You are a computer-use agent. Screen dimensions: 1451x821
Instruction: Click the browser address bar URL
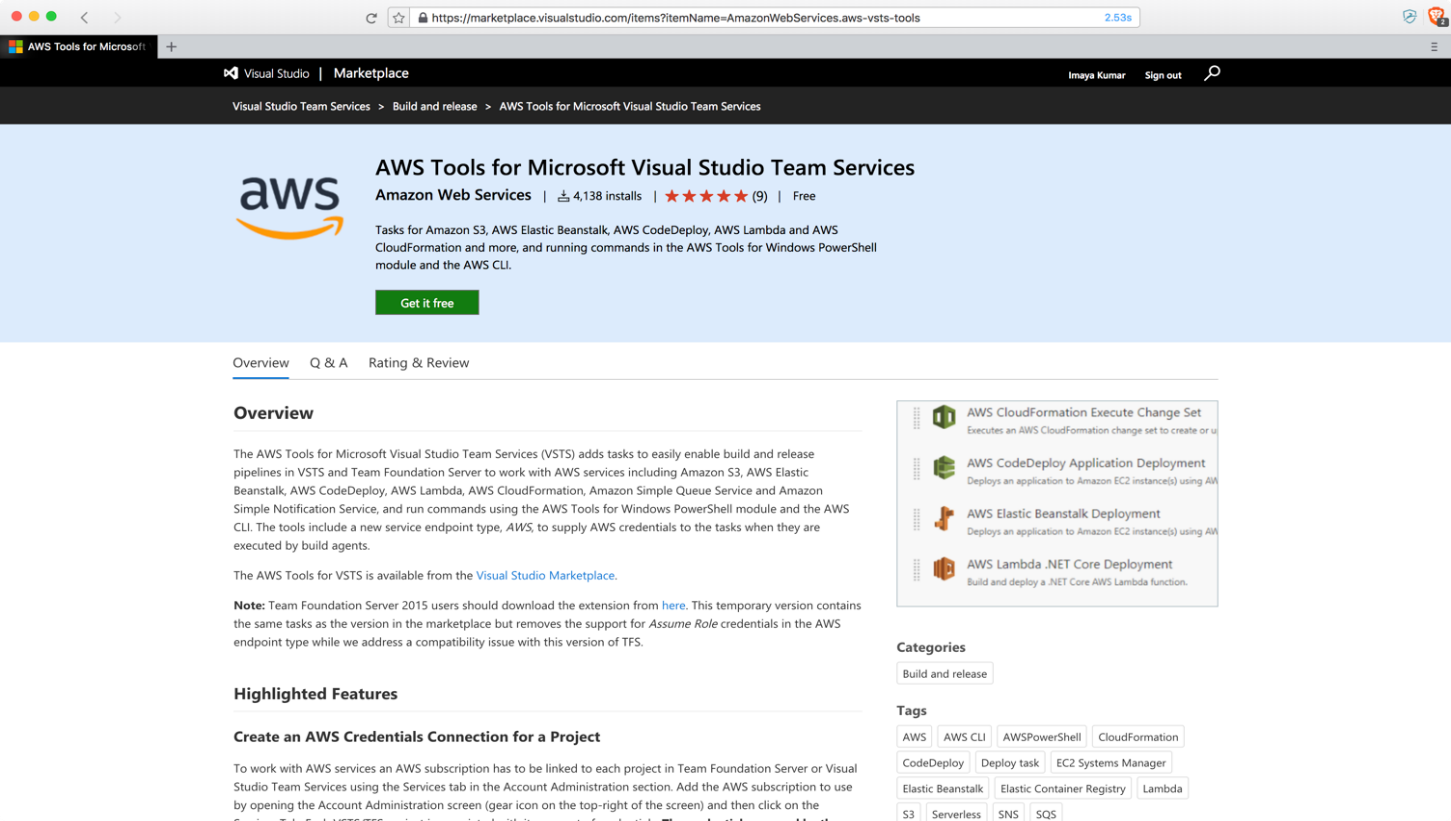click(676, 18)
